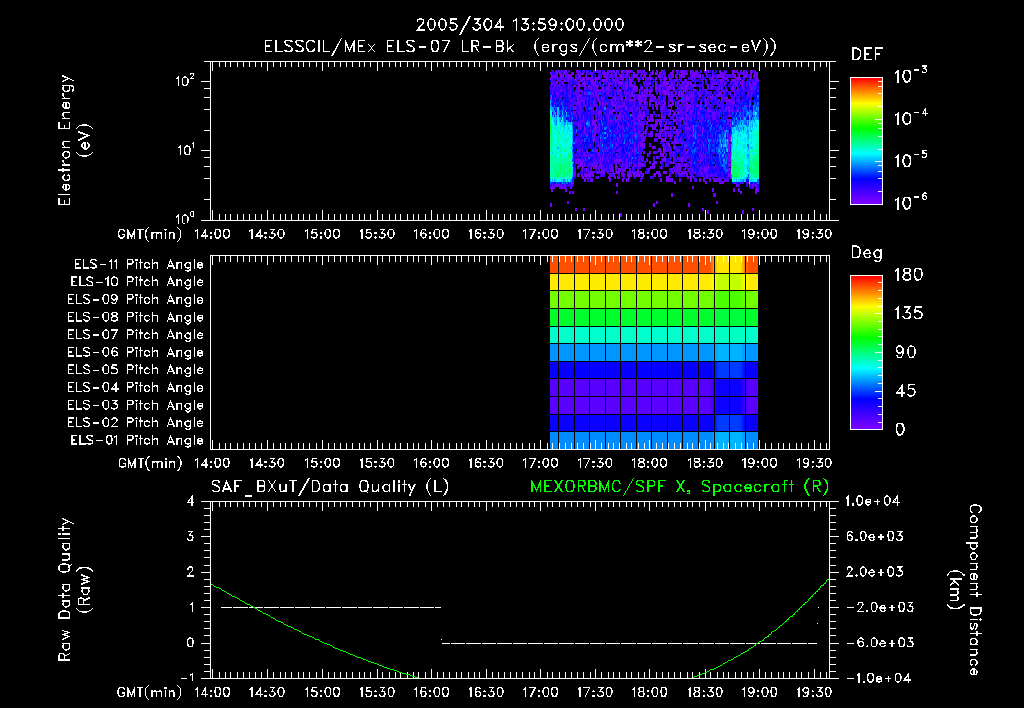Click the ELS-03 Pitch Angle row label
The image size is (1024, 708).
coord(135,406)
